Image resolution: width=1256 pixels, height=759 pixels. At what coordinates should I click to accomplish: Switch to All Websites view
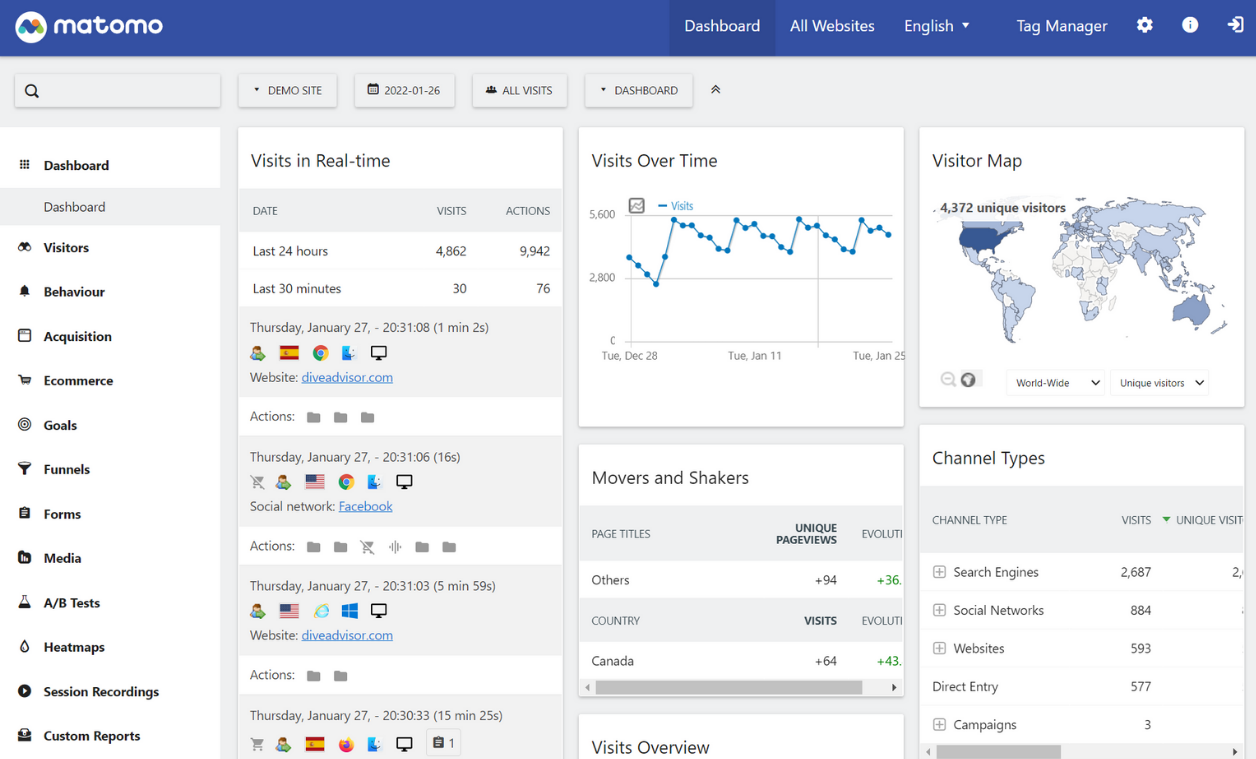832,25
